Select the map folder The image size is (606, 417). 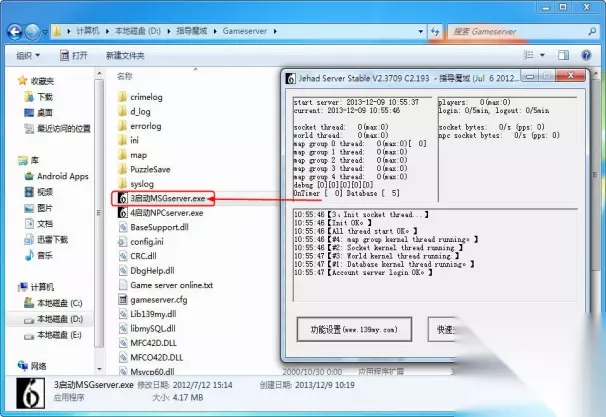coord(132,155)
